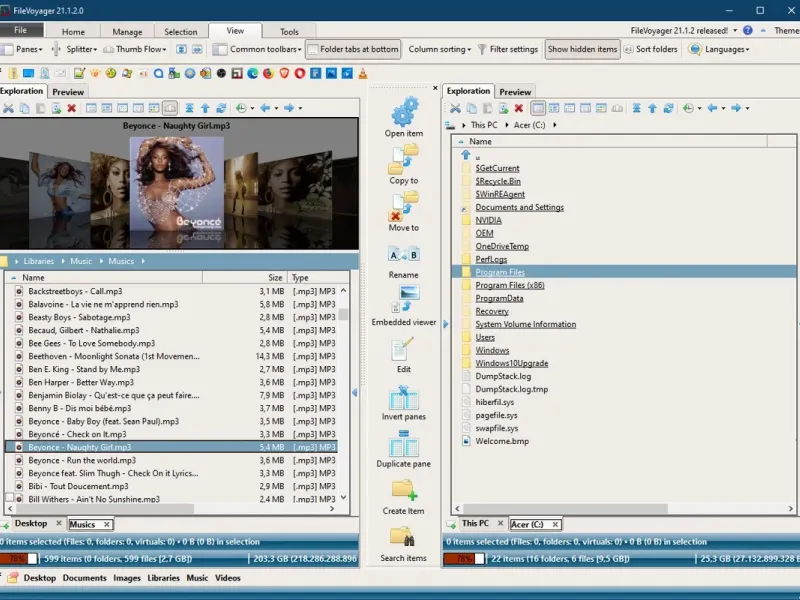The width and height of the screenshot is (800, 600).
Task: Click the Duplicate pane icon
Action: 404,444
